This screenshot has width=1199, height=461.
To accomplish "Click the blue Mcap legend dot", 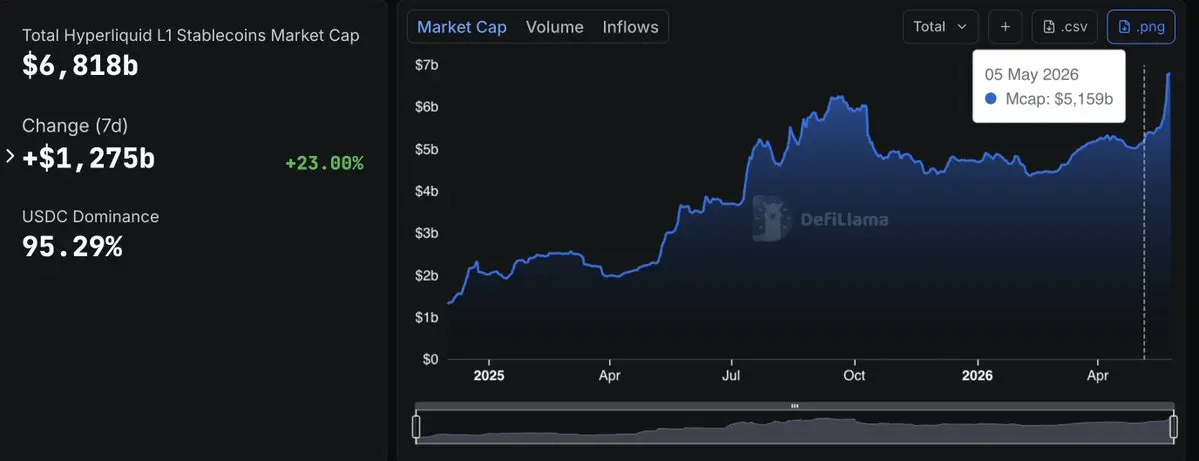I will pos(991,99).
